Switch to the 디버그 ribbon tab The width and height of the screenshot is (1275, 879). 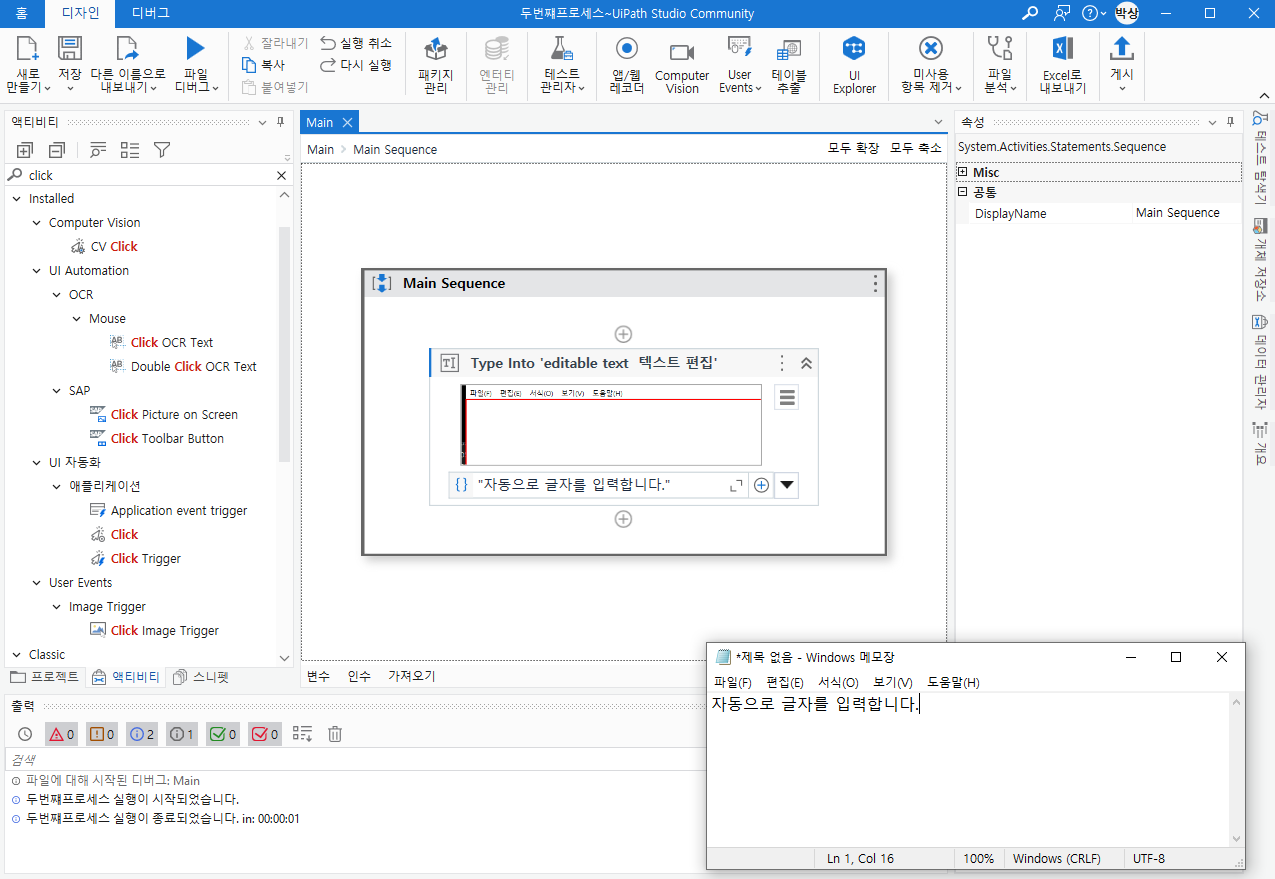click(x=150, y=13)
